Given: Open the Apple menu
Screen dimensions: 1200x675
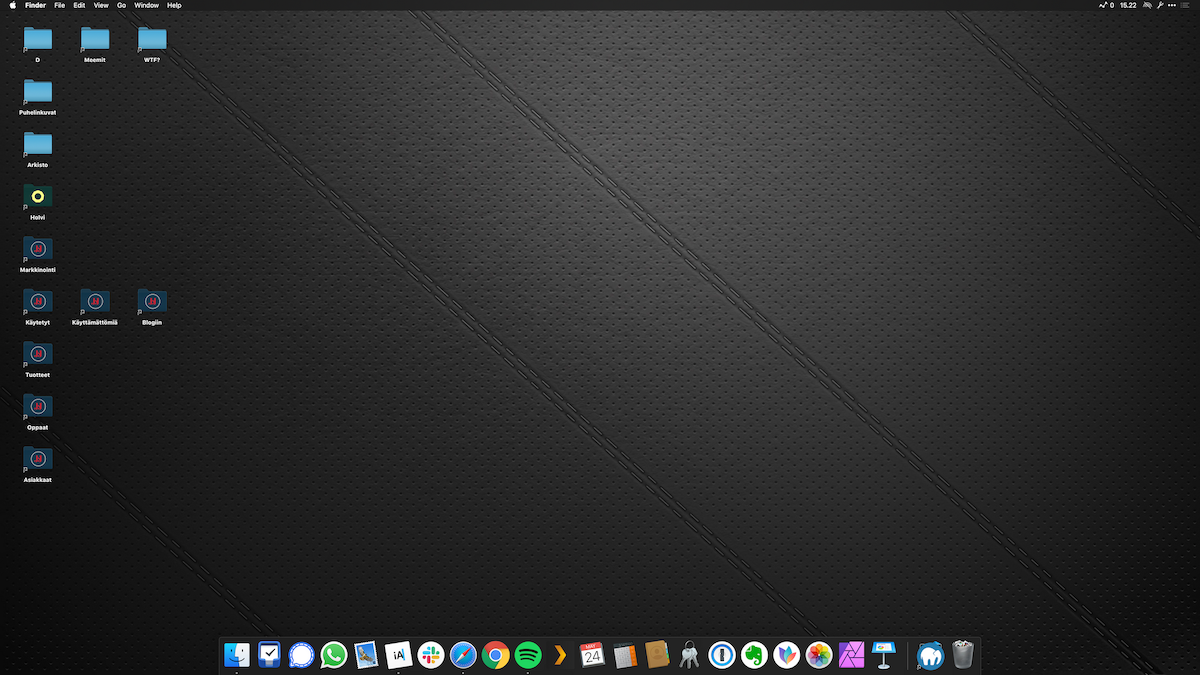Looking at the screenshot, I should 13,5.
